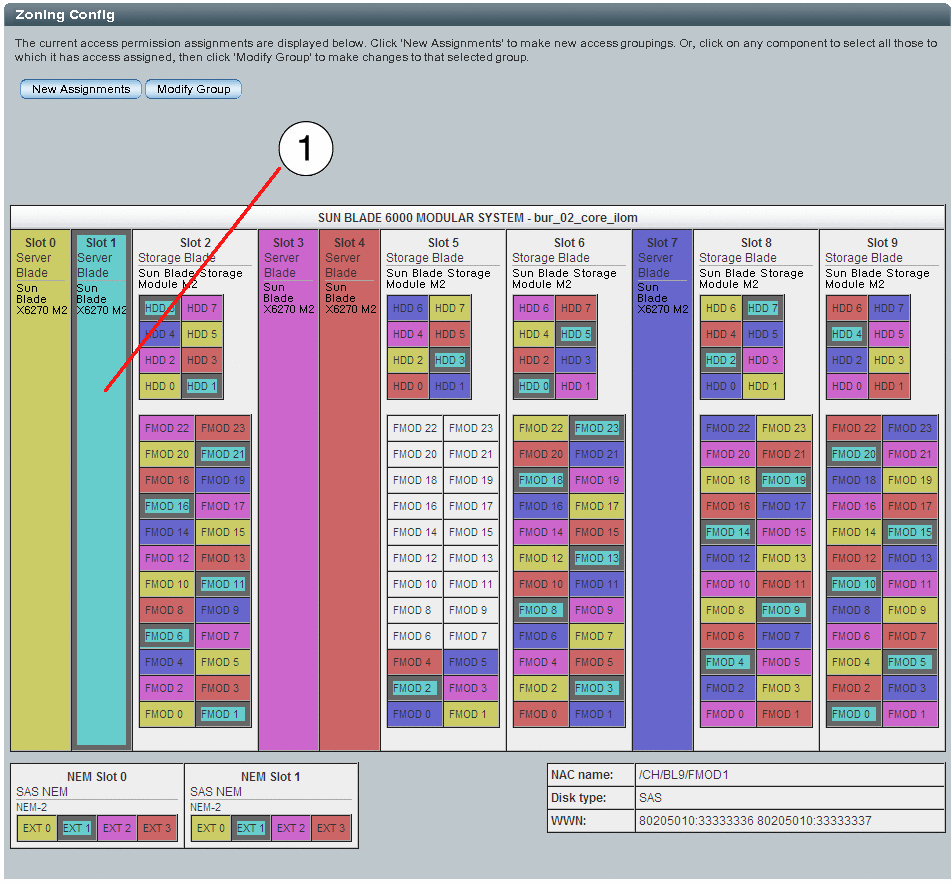Click the Disk type value SAS

[x=650, y=798]
